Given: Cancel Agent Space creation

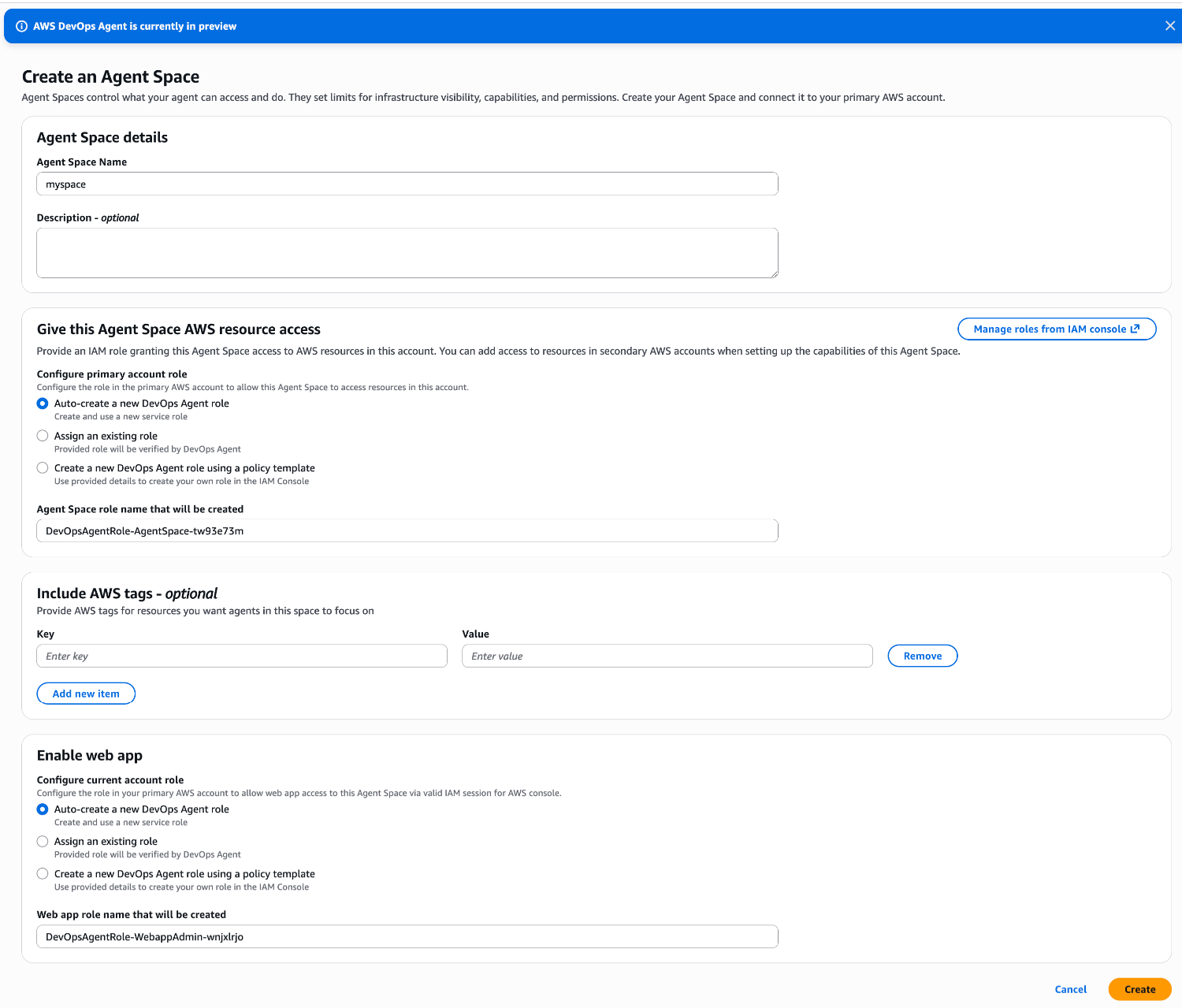Looking at the screenshot, I should coord(1070,989).
